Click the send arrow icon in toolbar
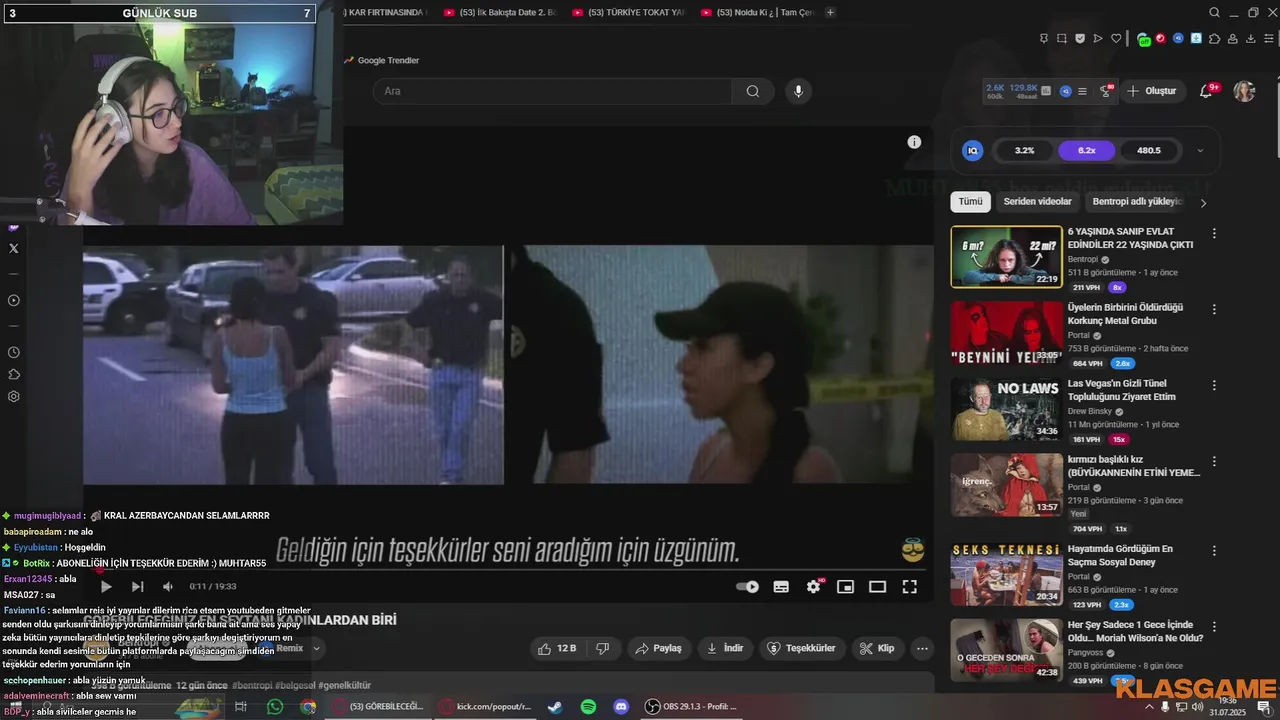 [x=1098, y=39]
